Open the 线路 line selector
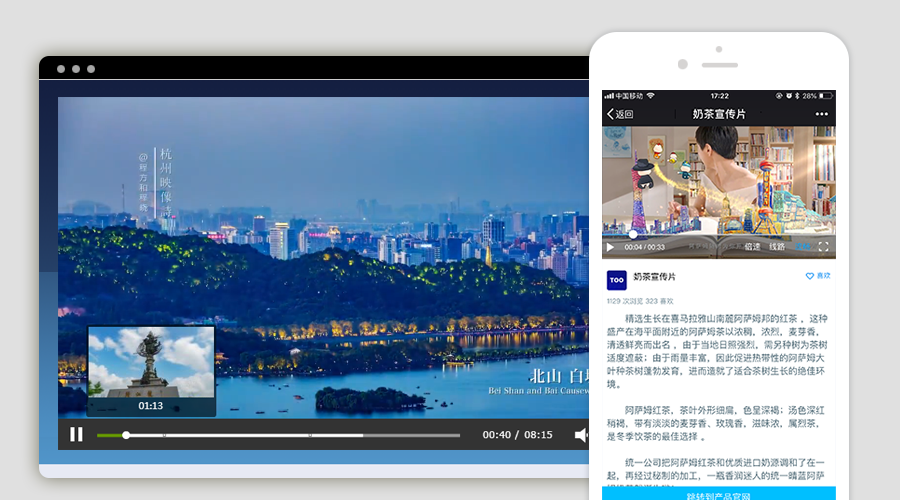Viewport: 900px width, 500px height. pos(777,246)
